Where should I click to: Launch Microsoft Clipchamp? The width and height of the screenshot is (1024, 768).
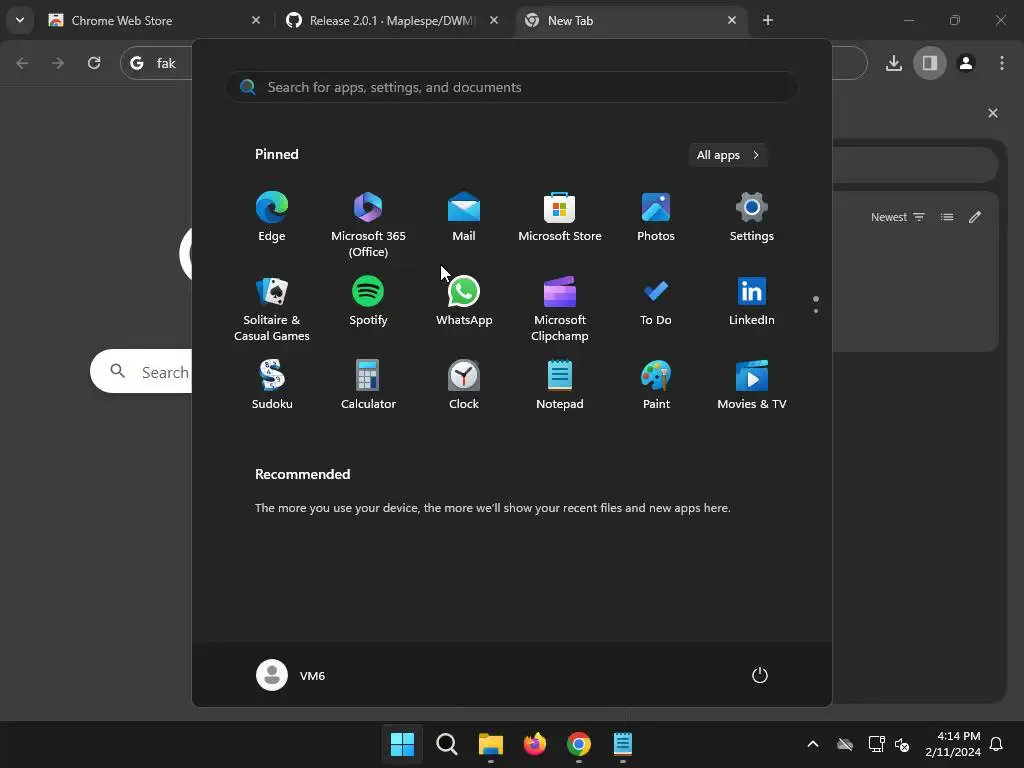pyautogui.click(x=560, y=309)
